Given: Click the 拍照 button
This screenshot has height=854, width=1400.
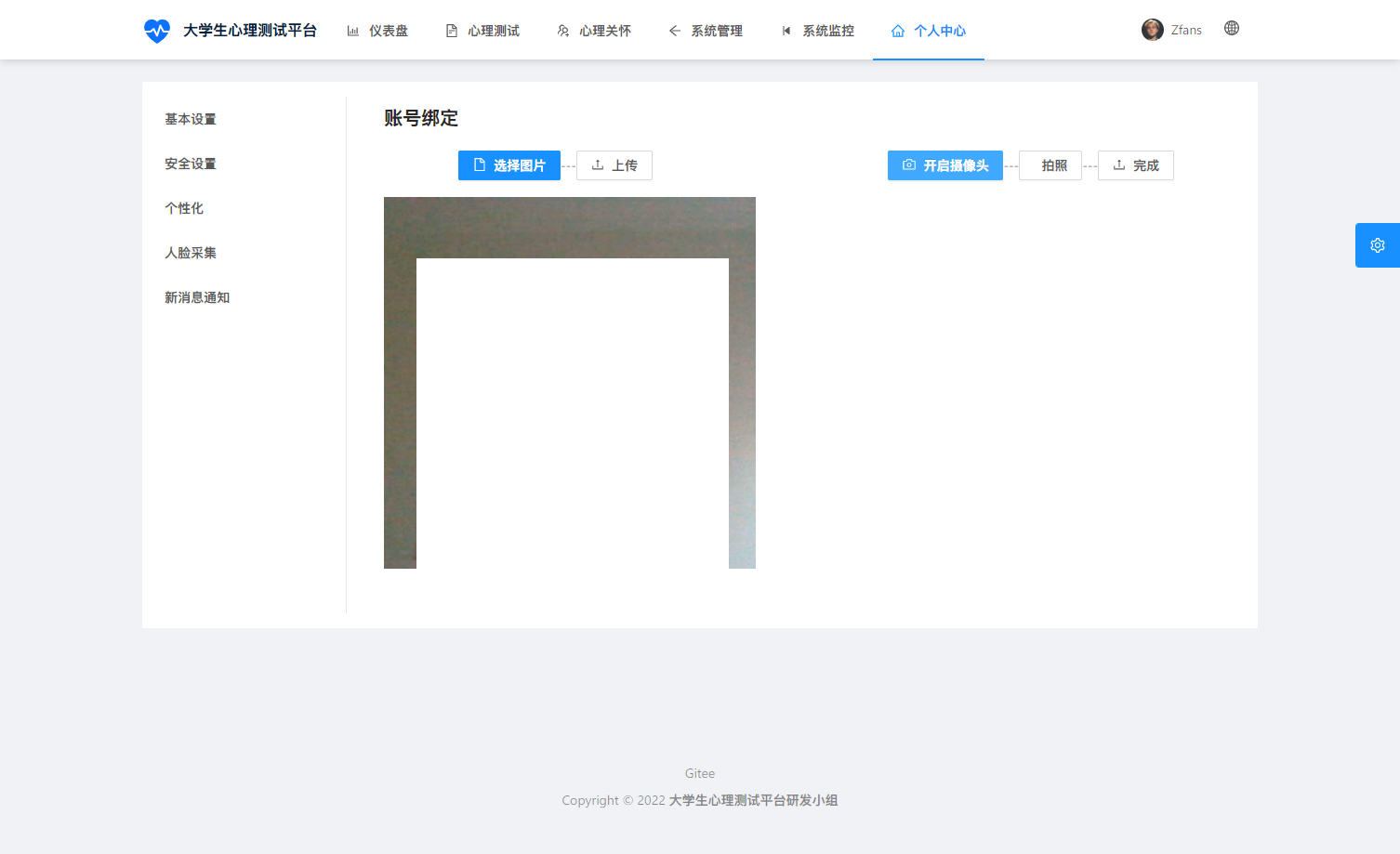Looking at the screenshot, I should coord(1050,165).
